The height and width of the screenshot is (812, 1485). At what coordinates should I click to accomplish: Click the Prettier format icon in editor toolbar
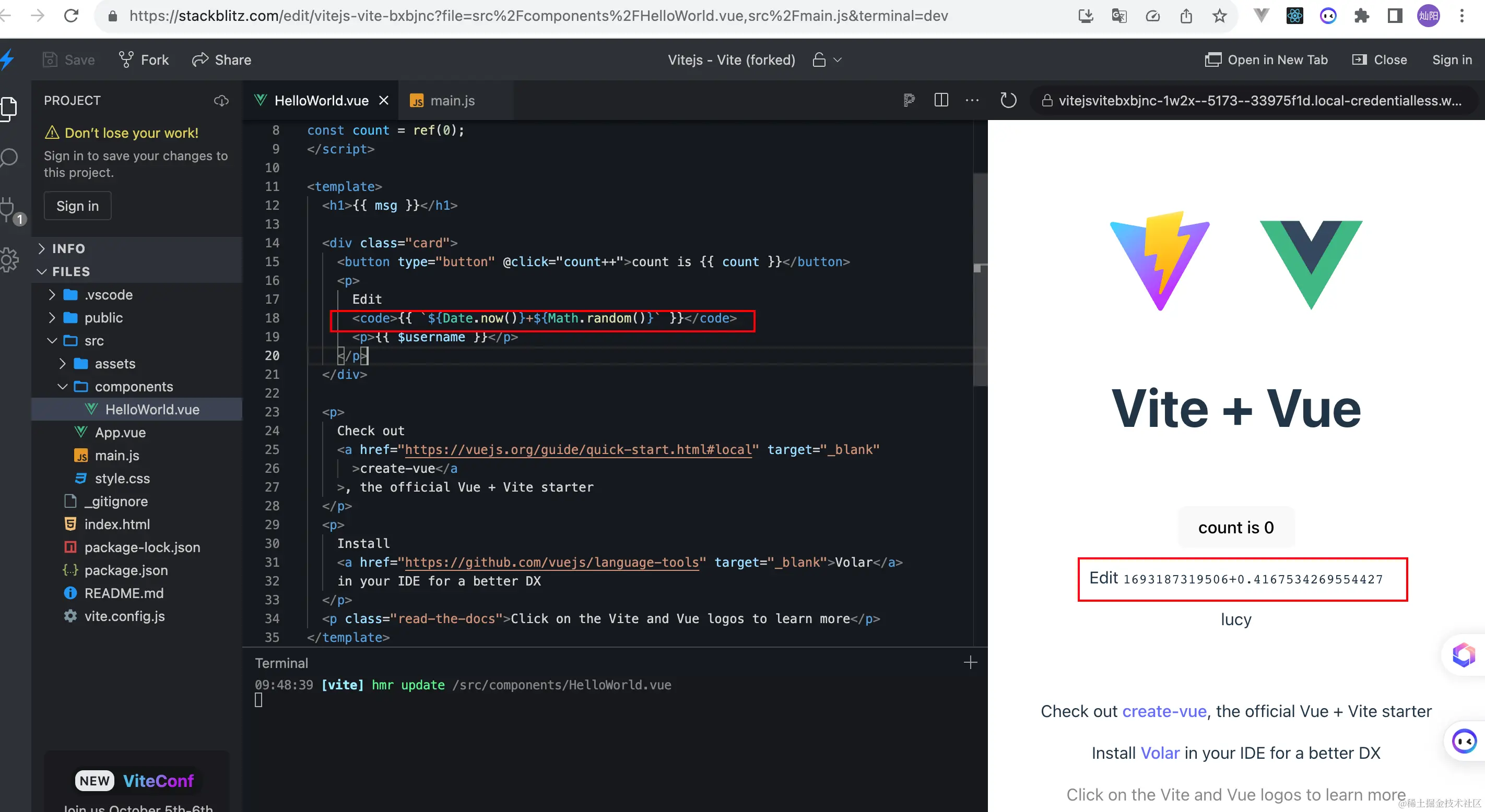point(909,100)
